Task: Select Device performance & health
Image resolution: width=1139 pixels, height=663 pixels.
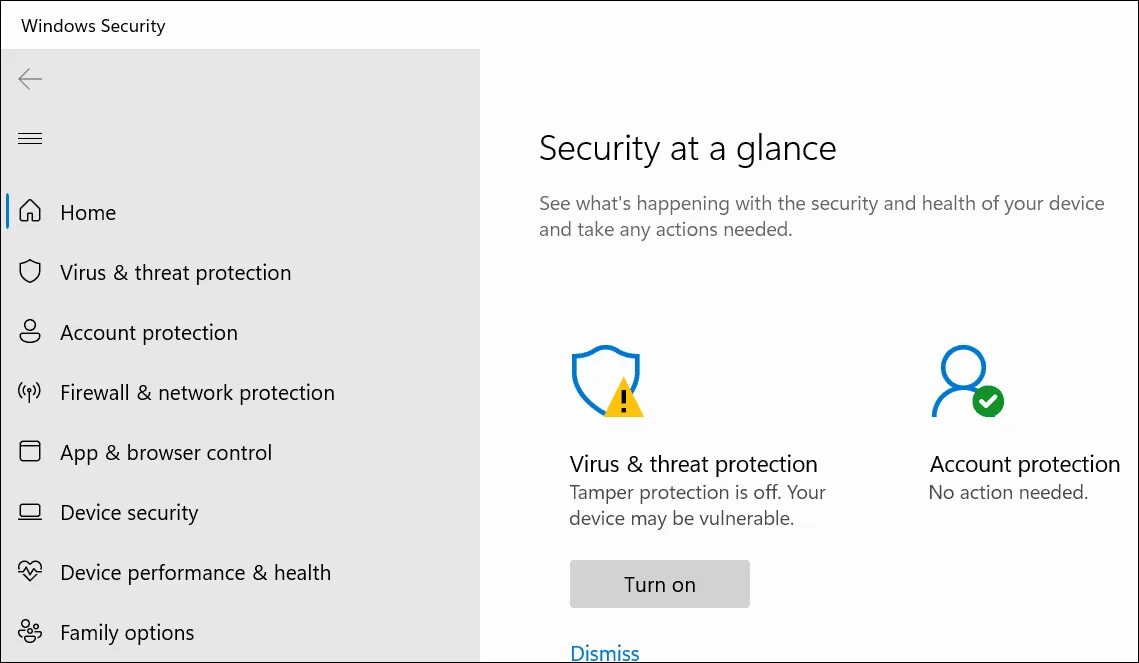Action: [x=195, y=573]
